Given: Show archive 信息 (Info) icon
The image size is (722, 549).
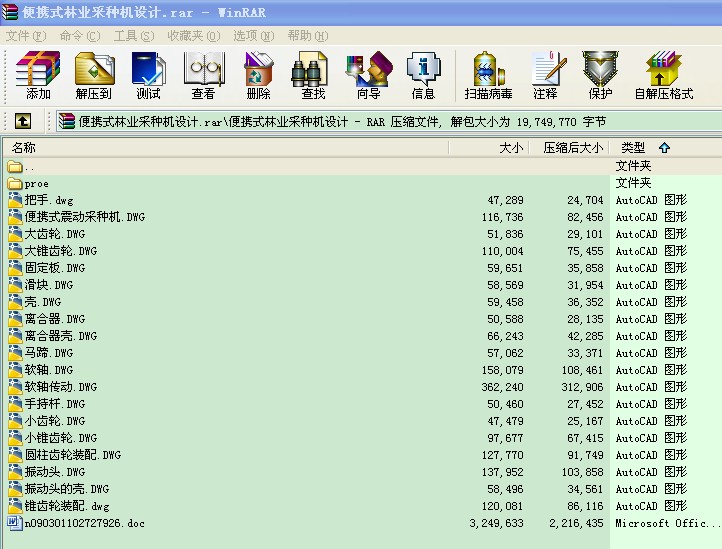Looking at the screenshot, I should (x=423, y=75).
